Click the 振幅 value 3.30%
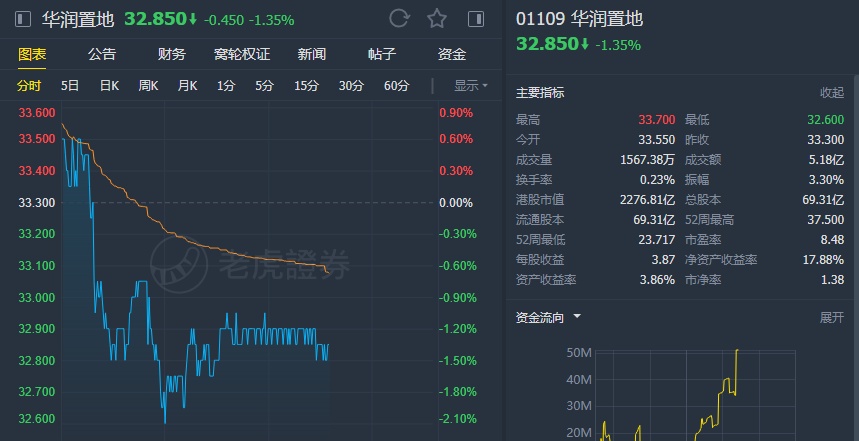Viewport: 859px width, 441px height. pos(827,180)
